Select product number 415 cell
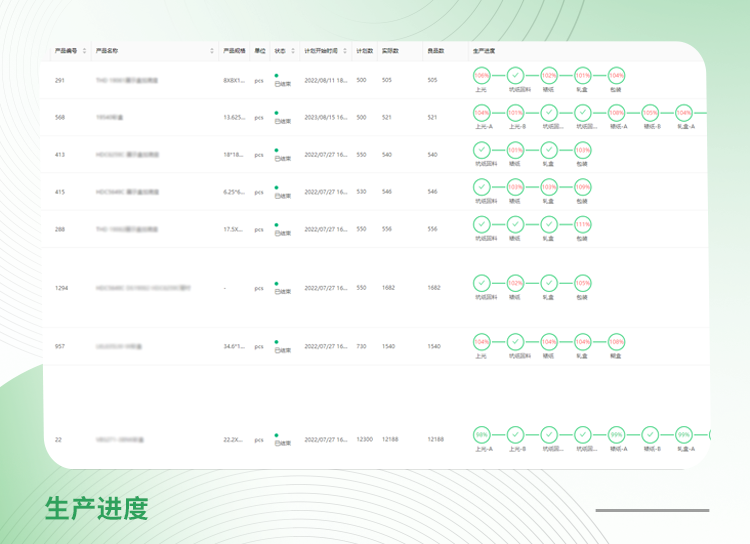The width and height of the screenshot is (750, 544). 60,192
